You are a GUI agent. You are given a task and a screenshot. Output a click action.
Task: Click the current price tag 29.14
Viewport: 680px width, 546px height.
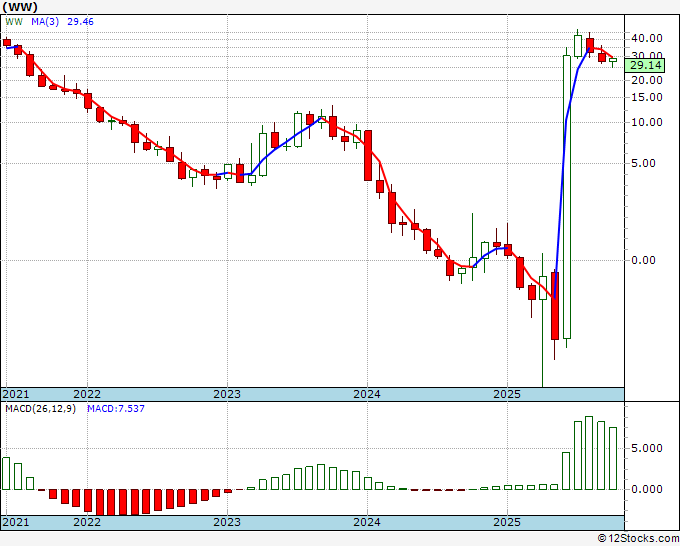(x=645, y=65)
